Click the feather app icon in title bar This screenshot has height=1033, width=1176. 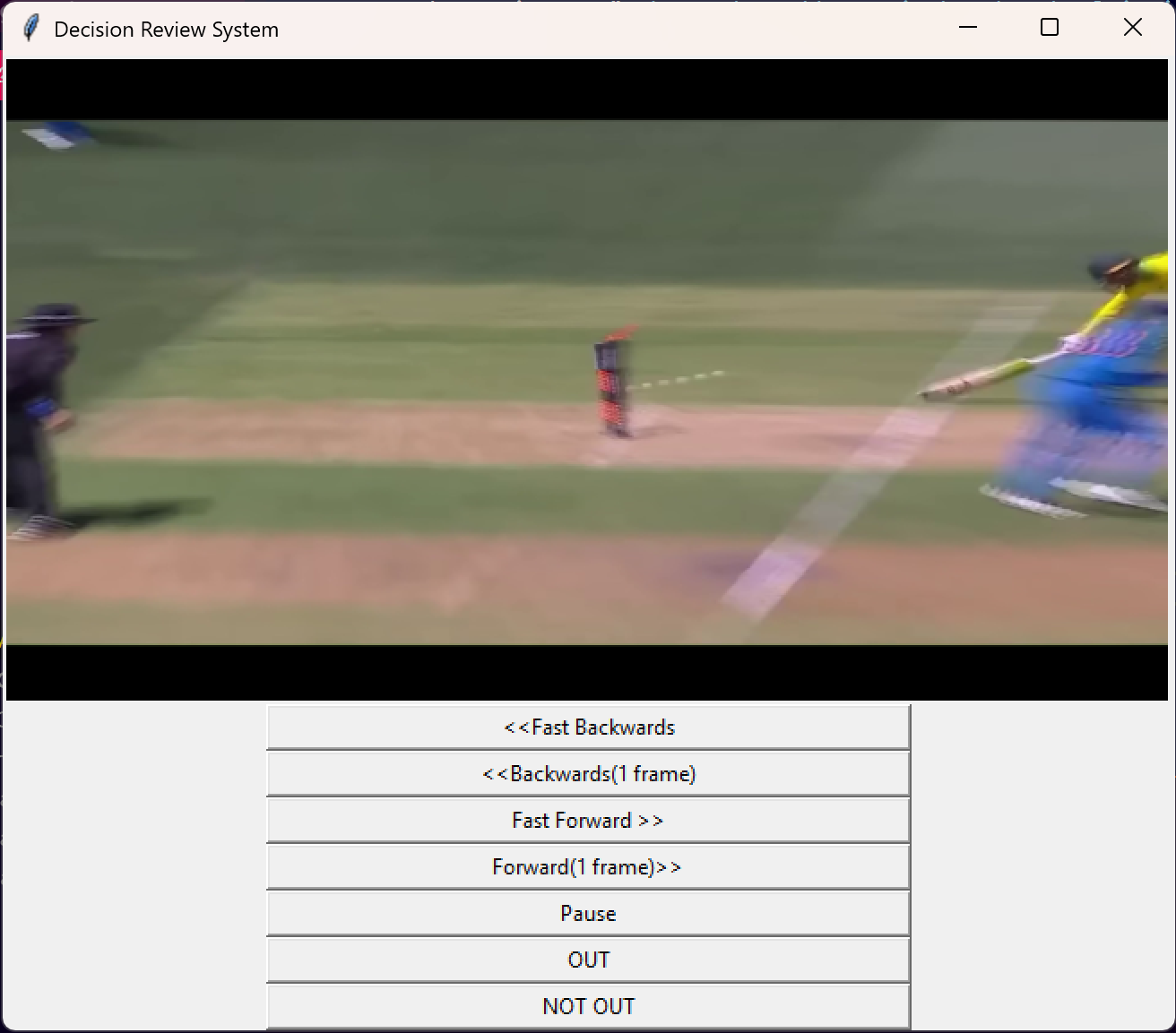[30, 29]
